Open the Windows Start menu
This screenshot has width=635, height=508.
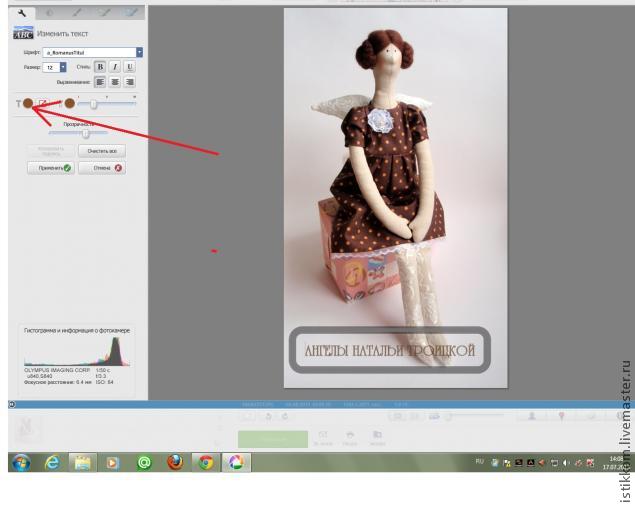(21, 462)
